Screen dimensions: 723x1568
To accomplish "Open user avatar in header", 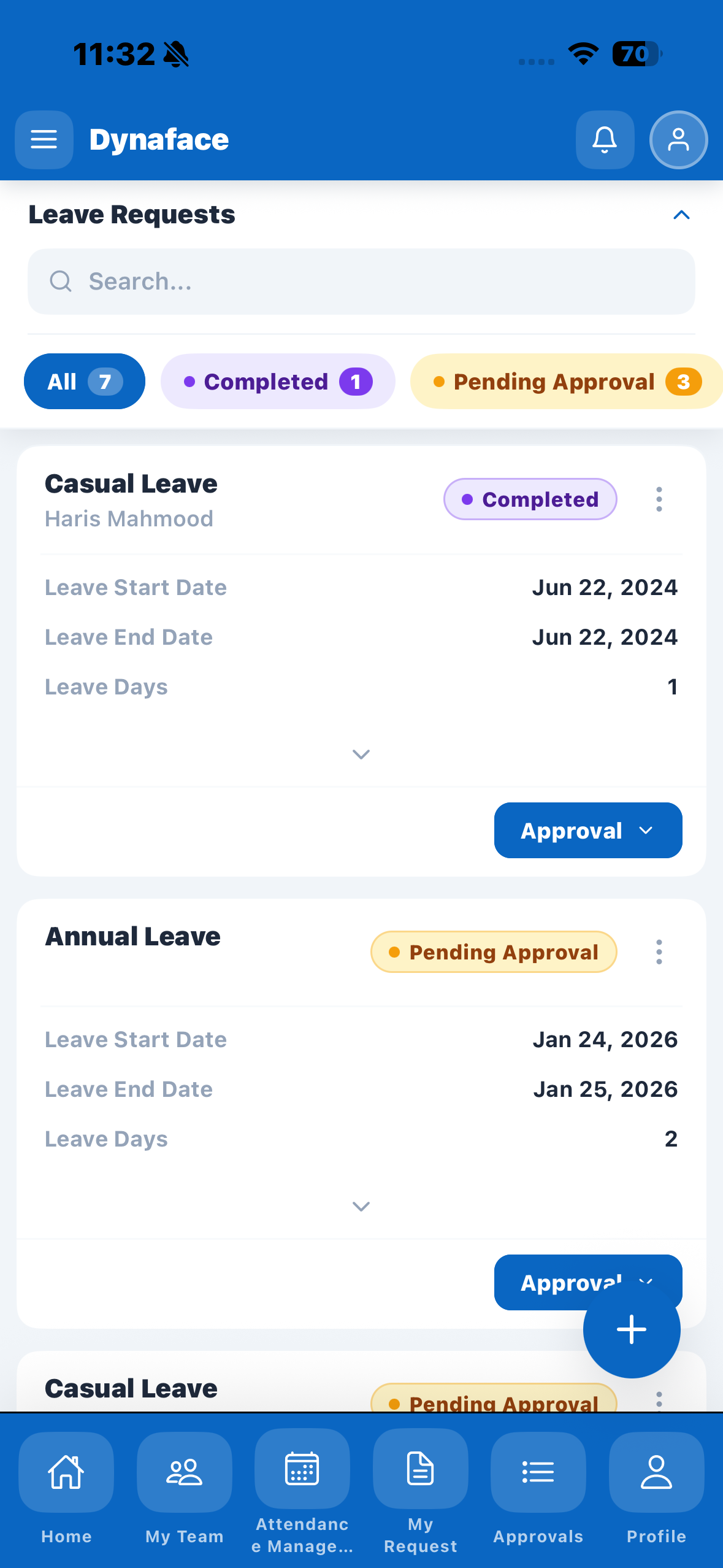I will pyautogui.click(x=678, y=140).
